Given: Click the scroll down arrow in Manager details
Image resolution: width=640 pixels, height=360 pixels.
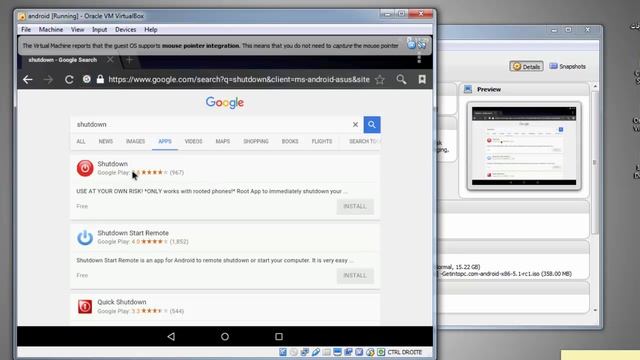Looking at the screenshot, I should 595,310.
